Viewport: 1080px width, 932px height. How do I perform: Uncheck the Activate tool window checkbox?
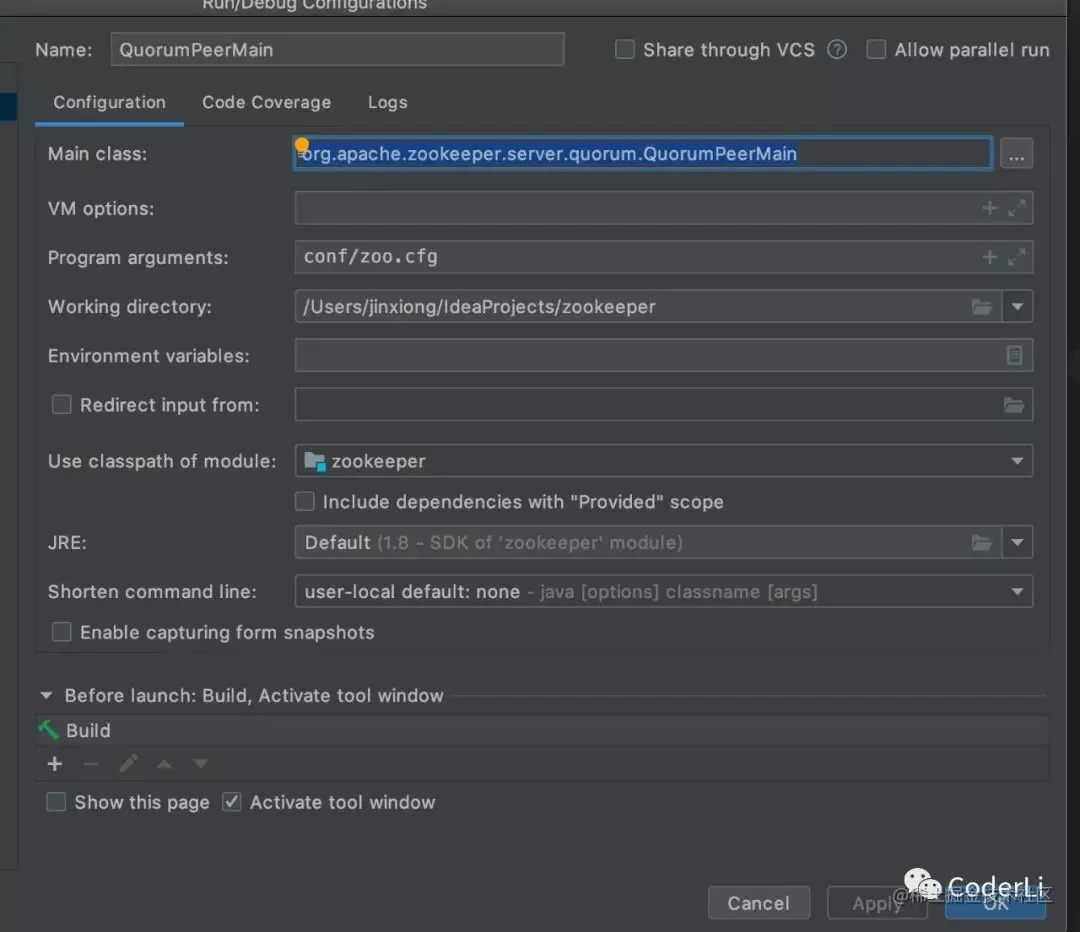[231, 802]
